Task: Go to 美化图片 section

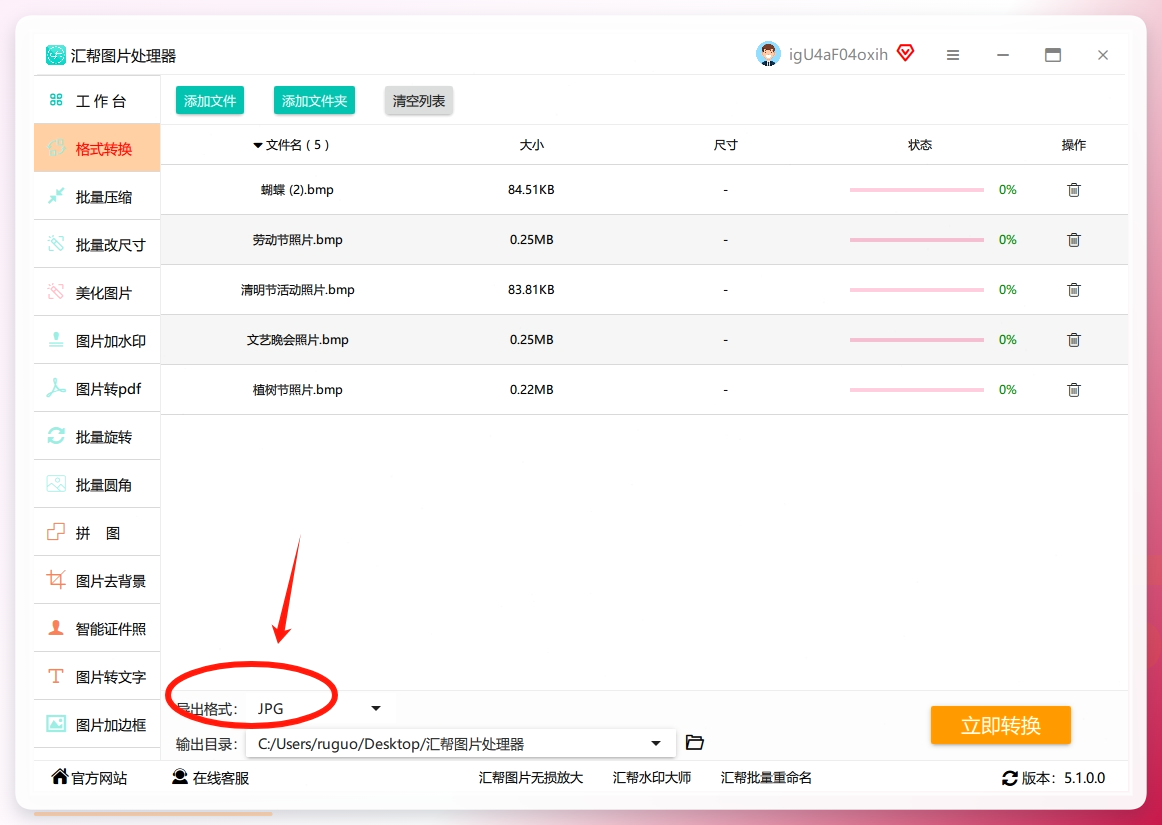Action: click(97, 293)
